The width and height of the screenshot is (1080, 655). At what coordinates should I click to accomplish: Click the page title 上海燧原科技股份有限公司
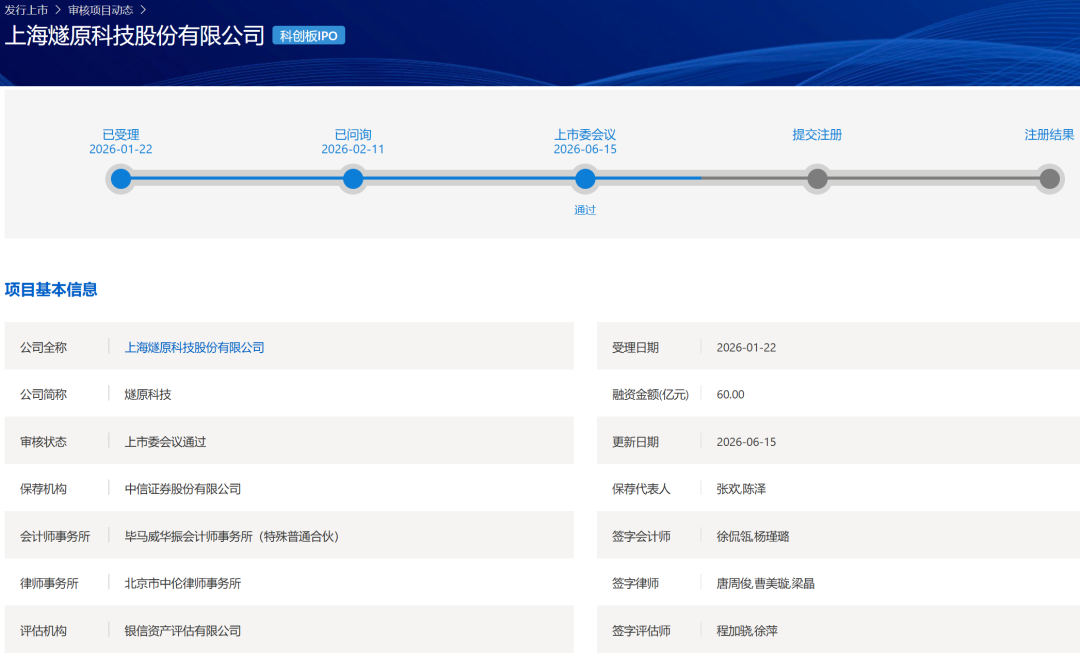(x=135, y=36)
